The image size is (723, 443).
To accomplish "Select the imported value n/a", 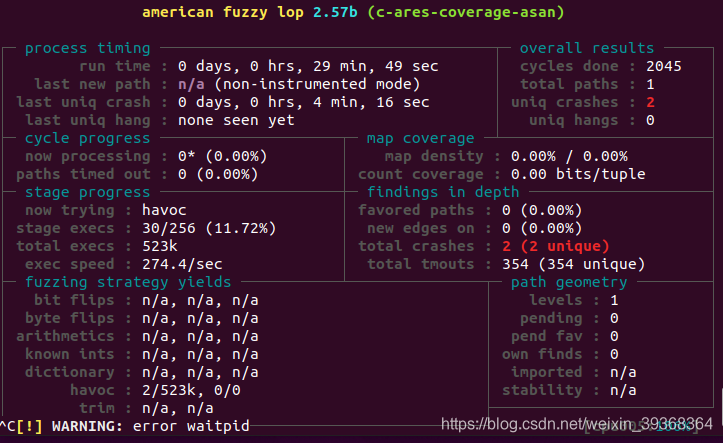I will pos(623,372).
